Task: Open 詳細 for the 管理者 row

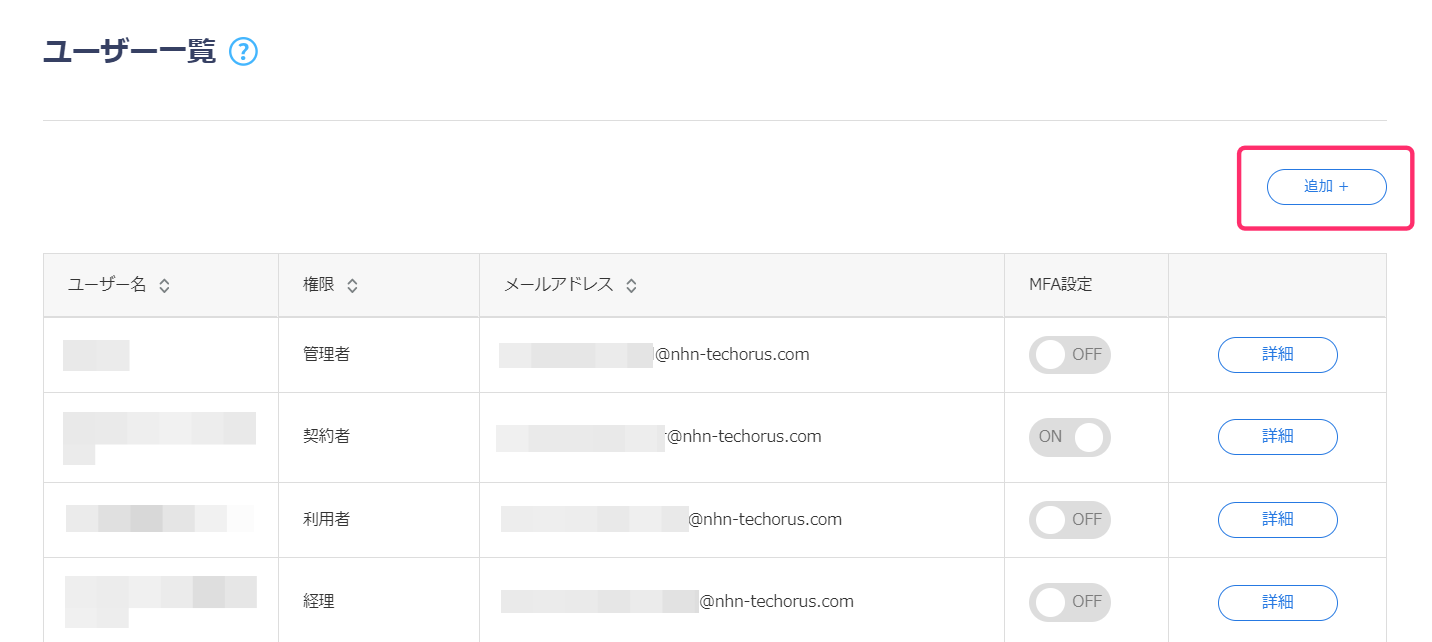Action: click(x=1277, y=355)
